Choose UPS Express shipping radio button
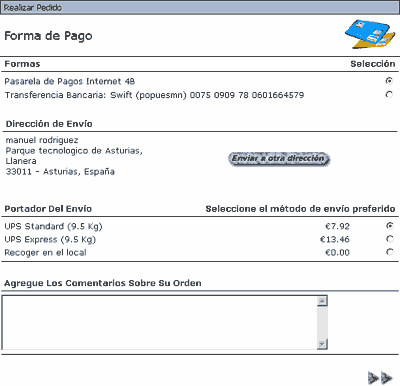Image resolution: width=400 pixels, height=386 pixels. 389,239
